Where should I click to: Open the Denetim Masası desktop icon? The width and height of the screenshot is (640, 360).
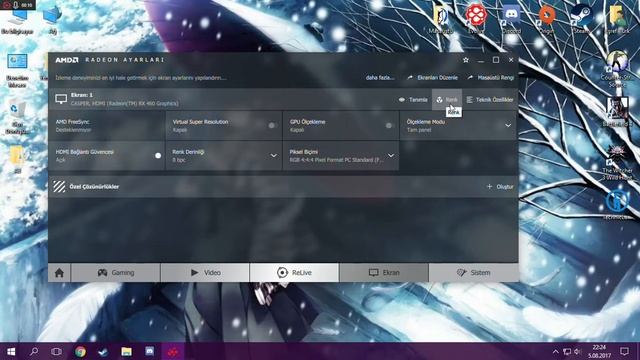click(x=17, y=70)
